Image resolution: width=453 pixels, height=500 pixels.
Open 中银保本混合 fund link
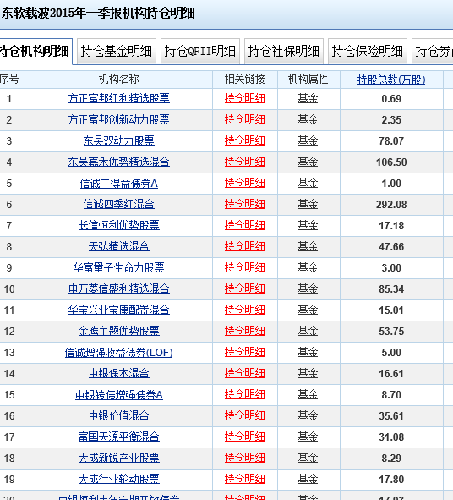[119, 373]
